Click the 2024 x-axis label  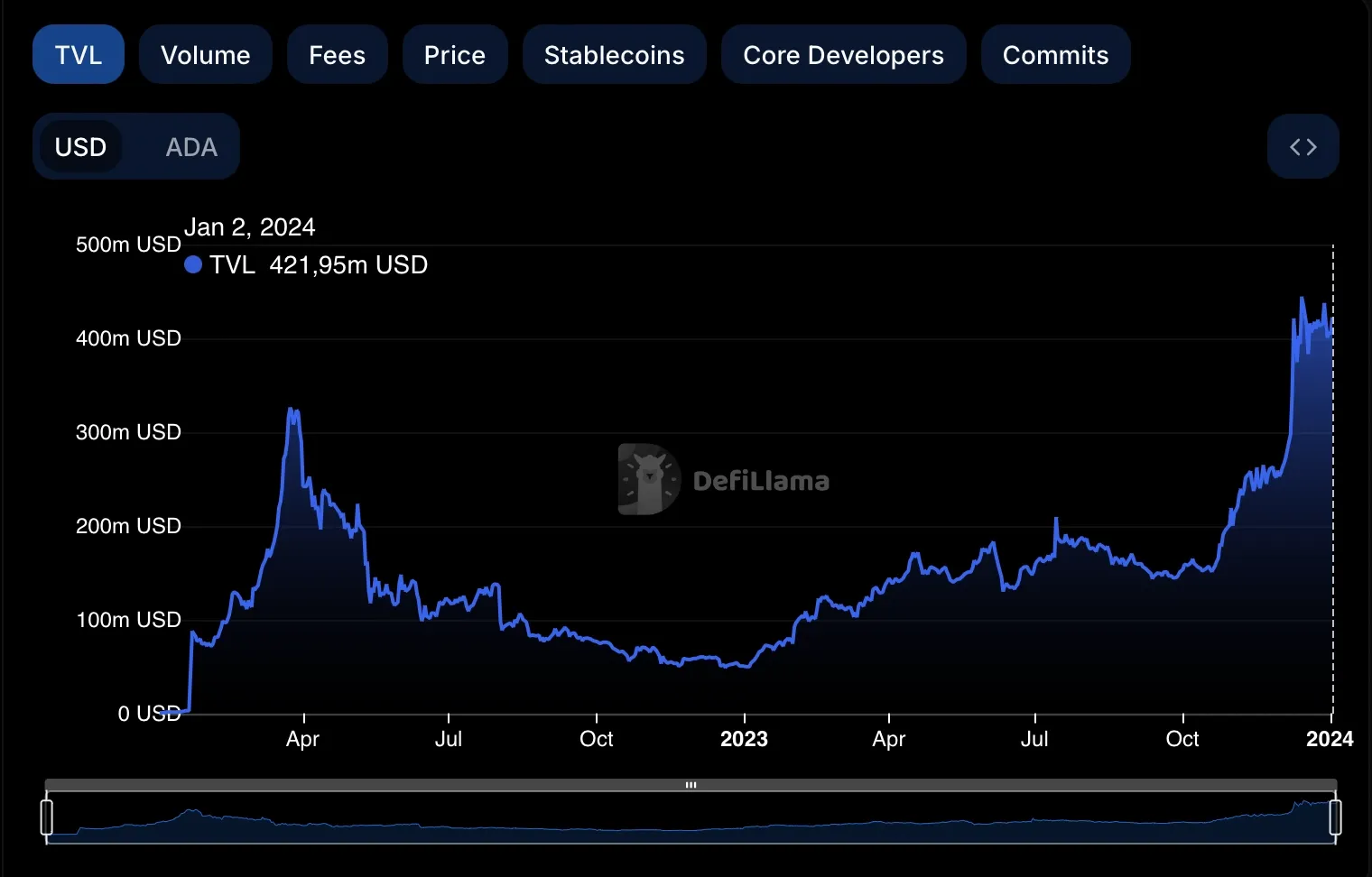[x=1330, y=739]
